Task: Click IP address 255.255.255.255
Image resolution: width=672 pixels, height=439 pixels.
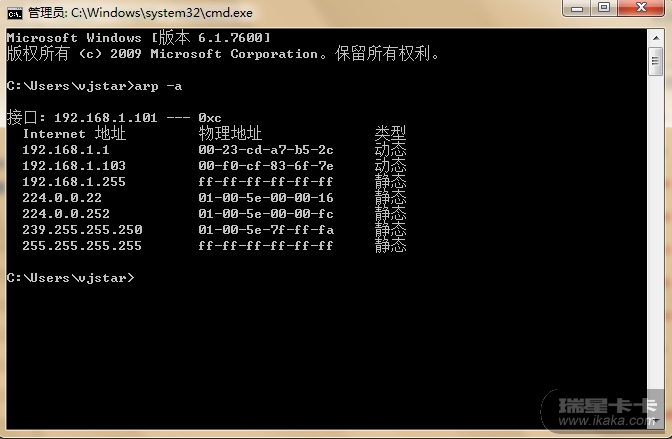Action: pos(82,246)
